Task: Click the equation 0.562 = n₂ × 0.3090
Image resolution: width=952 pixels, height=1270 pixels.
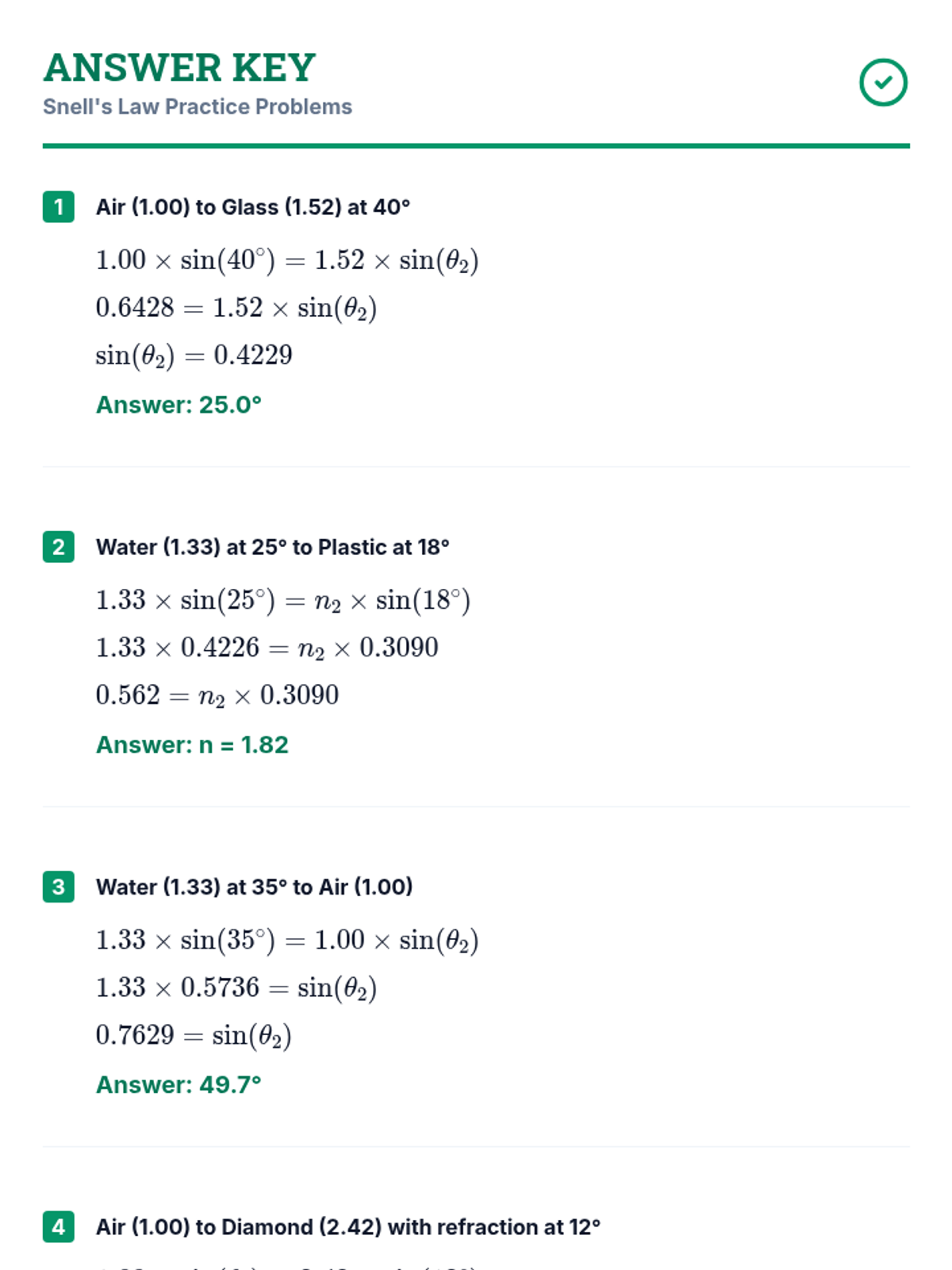Action: pyautogui.click(x=217, y=695)
